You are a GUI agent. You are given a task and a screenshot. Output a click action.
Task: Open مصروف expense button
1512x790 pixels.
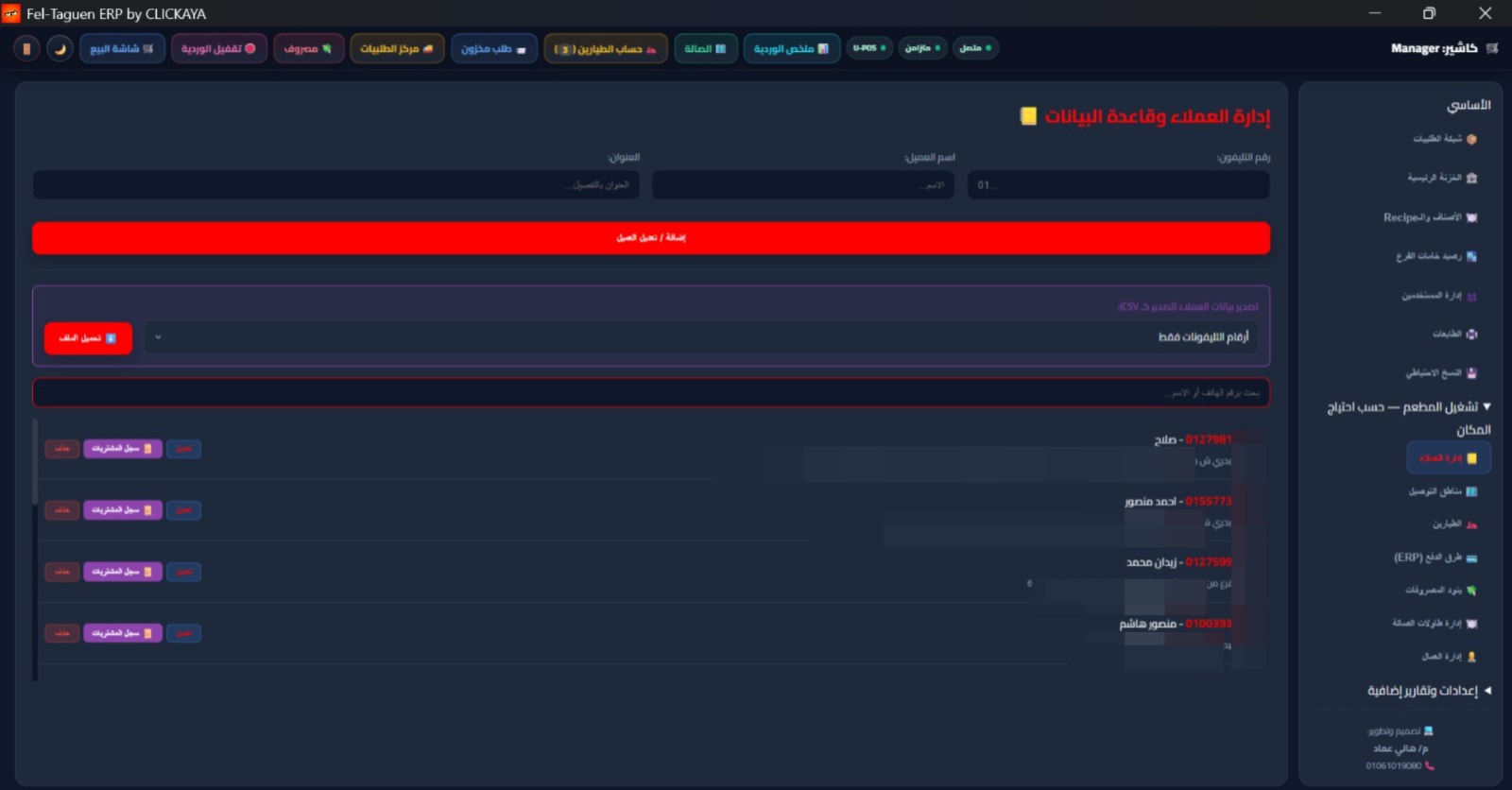[x=308, y=48]
